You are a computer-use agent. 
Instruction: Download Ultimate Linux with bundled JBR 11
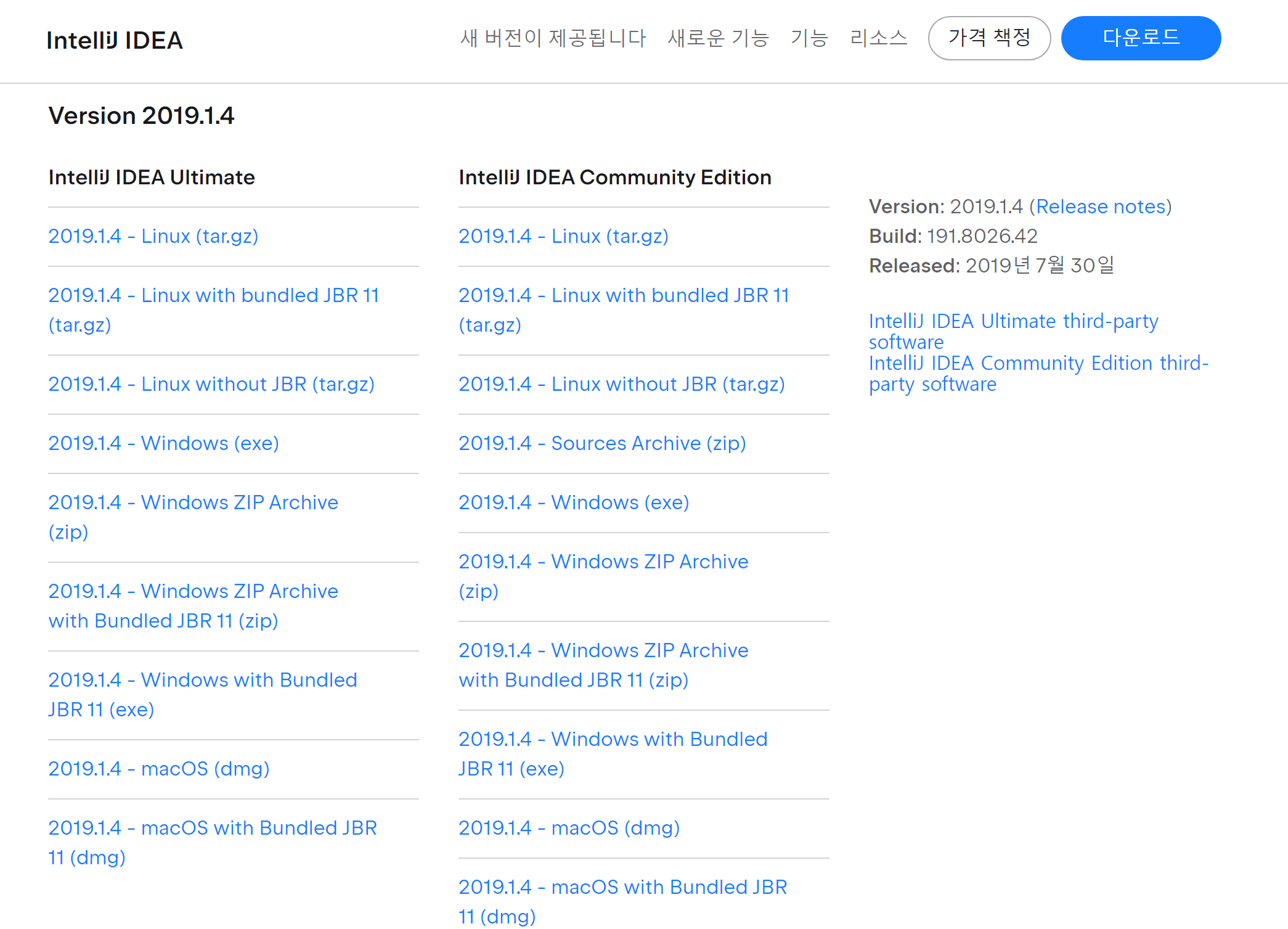(x=213, y=296)
